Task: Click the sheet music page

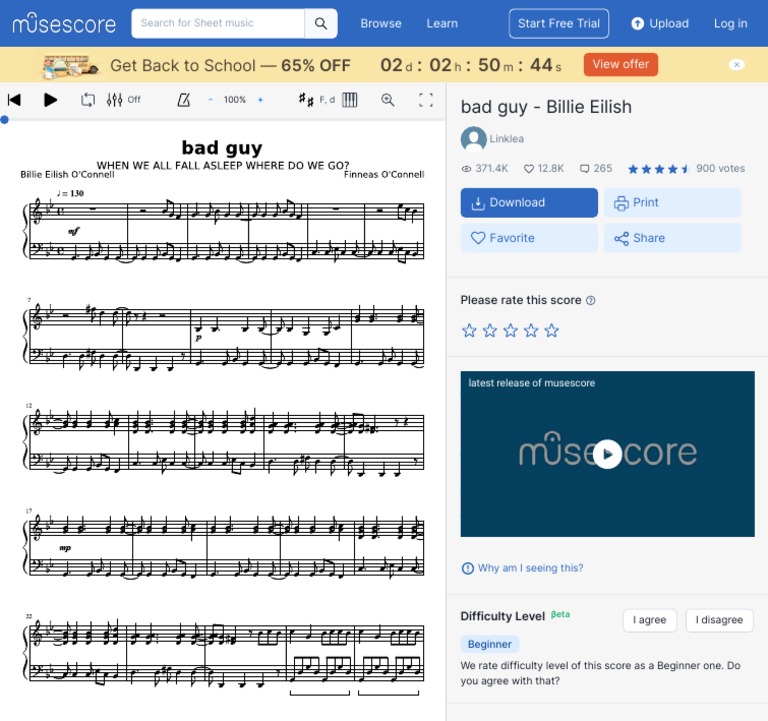Action: coord(222,421)
